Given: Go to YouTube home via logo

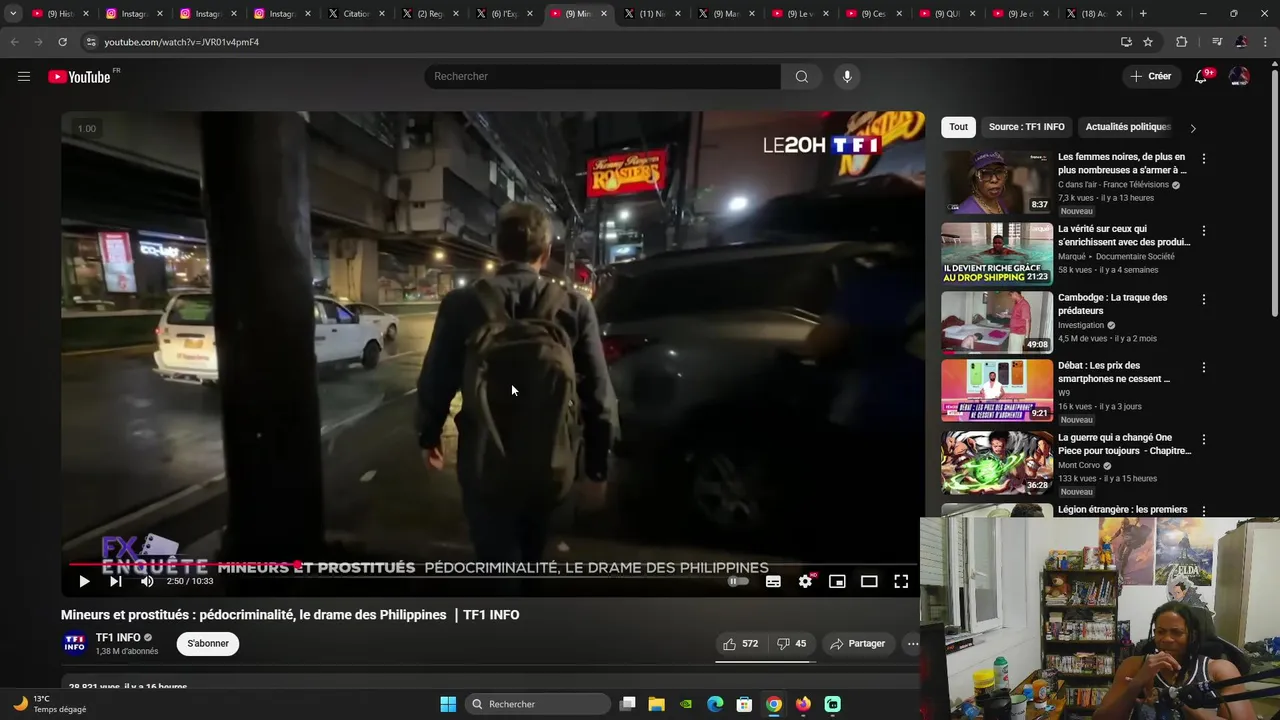Looking at the screenshot, I should (x=79, y=77).
